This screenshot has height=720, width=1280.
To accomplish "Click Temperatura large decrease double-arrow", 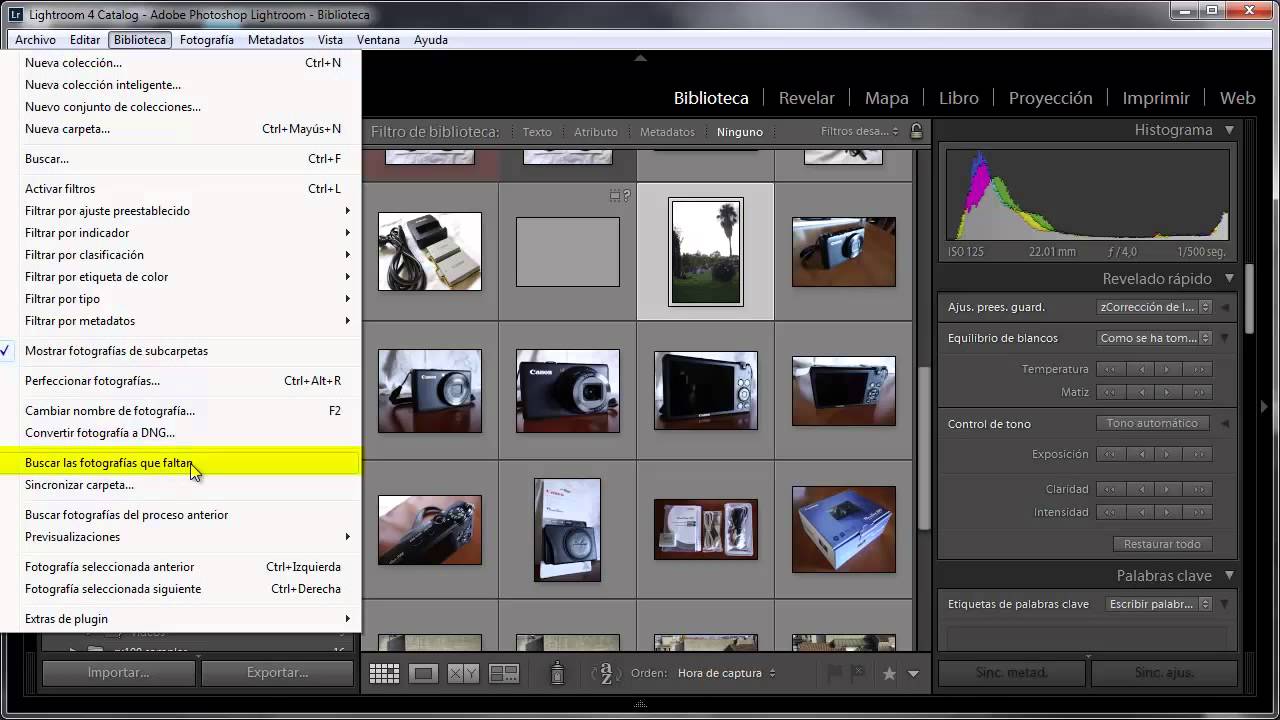I will click(1109, 369).
